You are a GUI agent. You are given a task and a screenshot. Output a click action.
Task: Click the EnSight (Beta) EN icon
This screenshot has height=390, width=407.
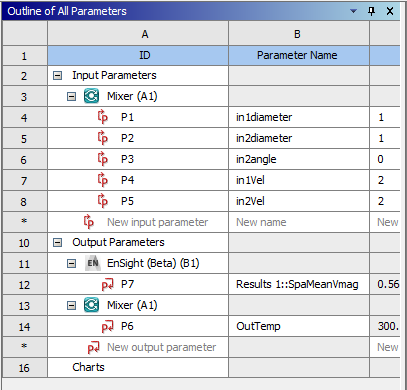(93, 263)
